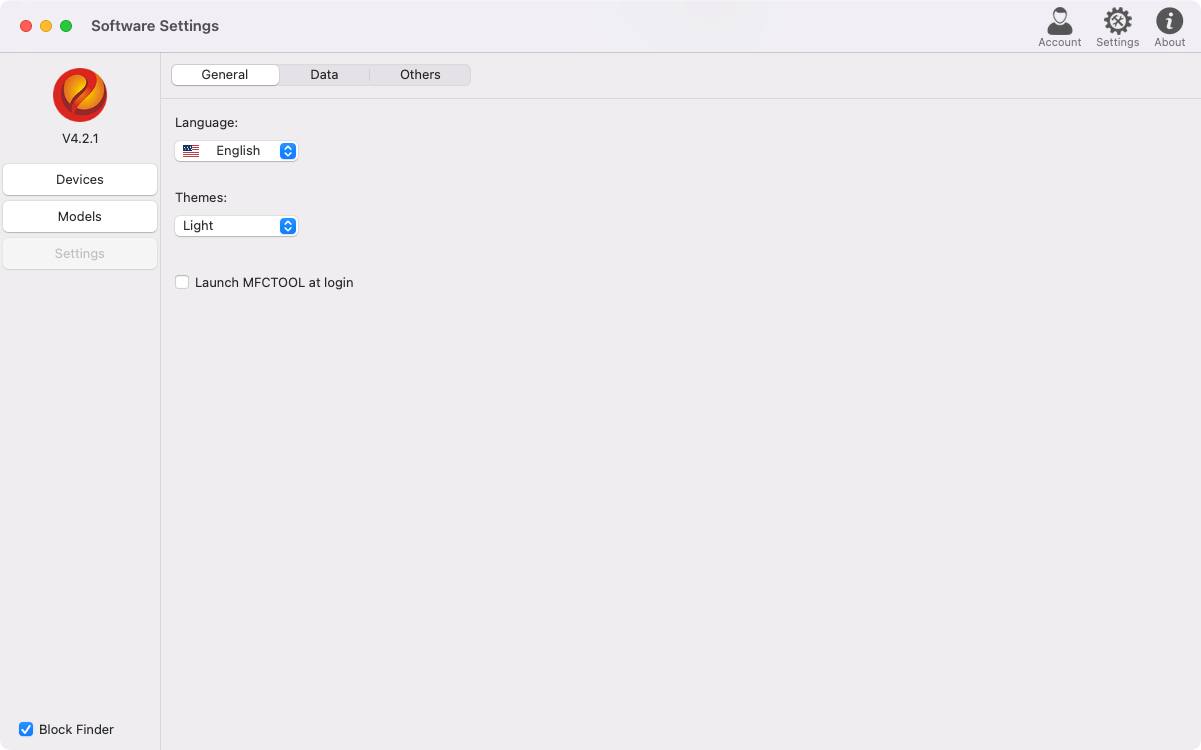Select the Settings sidebar button
This screenshot has width=1201, height=750.
[x=80, y=254]
